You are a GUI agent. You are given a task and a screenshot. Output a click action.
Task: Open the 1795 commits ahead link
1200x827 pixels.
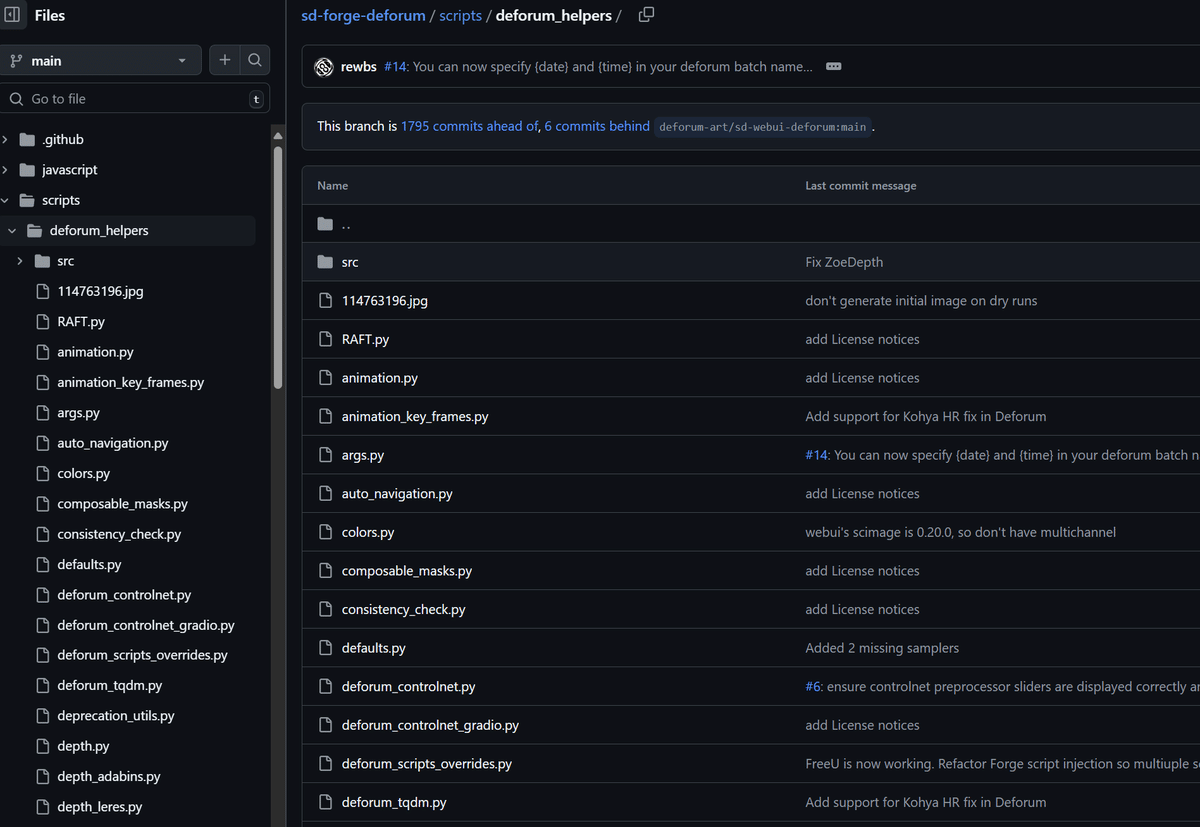[469, 126]
